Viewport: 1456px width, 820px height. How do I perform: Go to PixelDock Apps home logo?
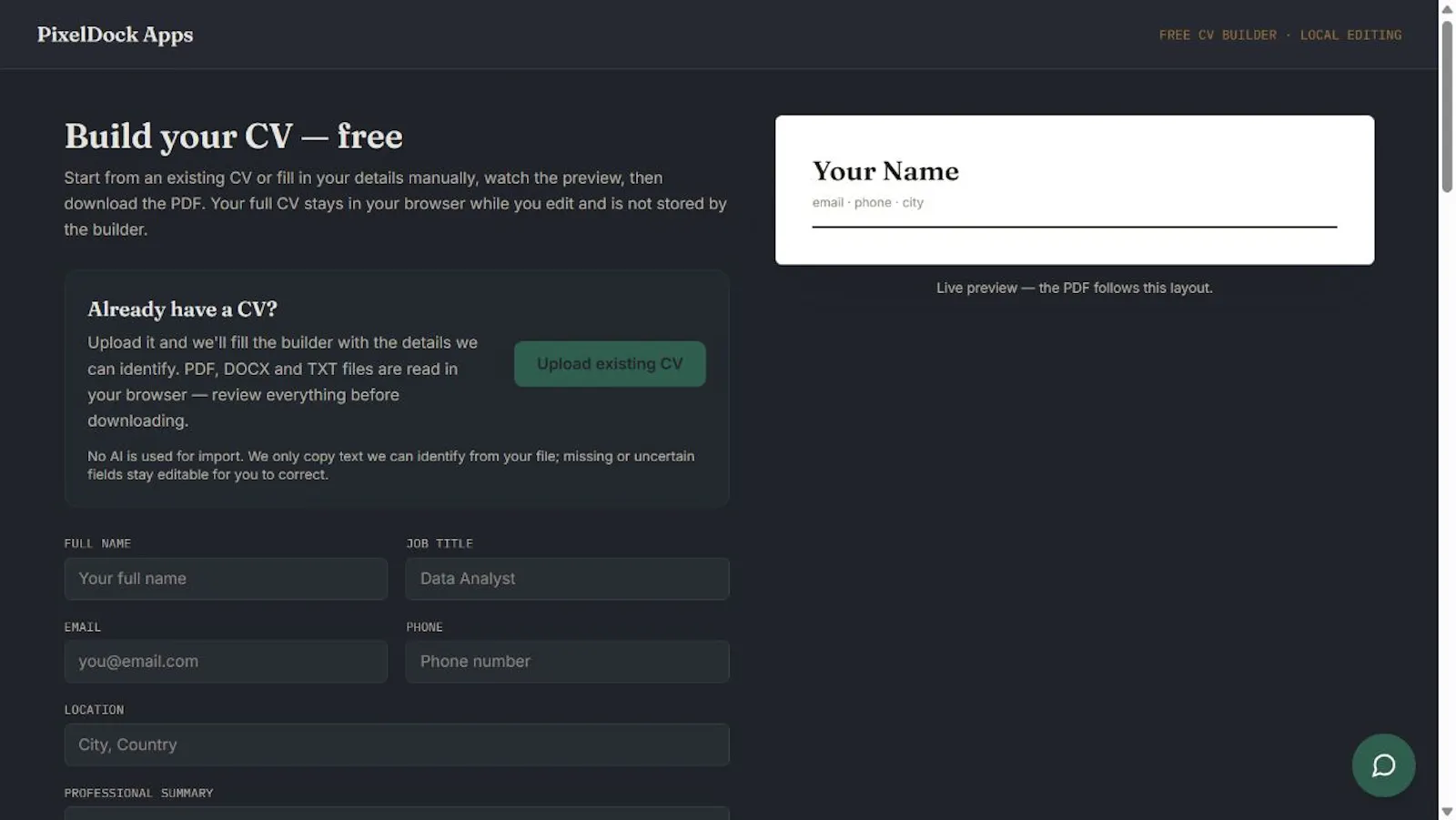116,35
